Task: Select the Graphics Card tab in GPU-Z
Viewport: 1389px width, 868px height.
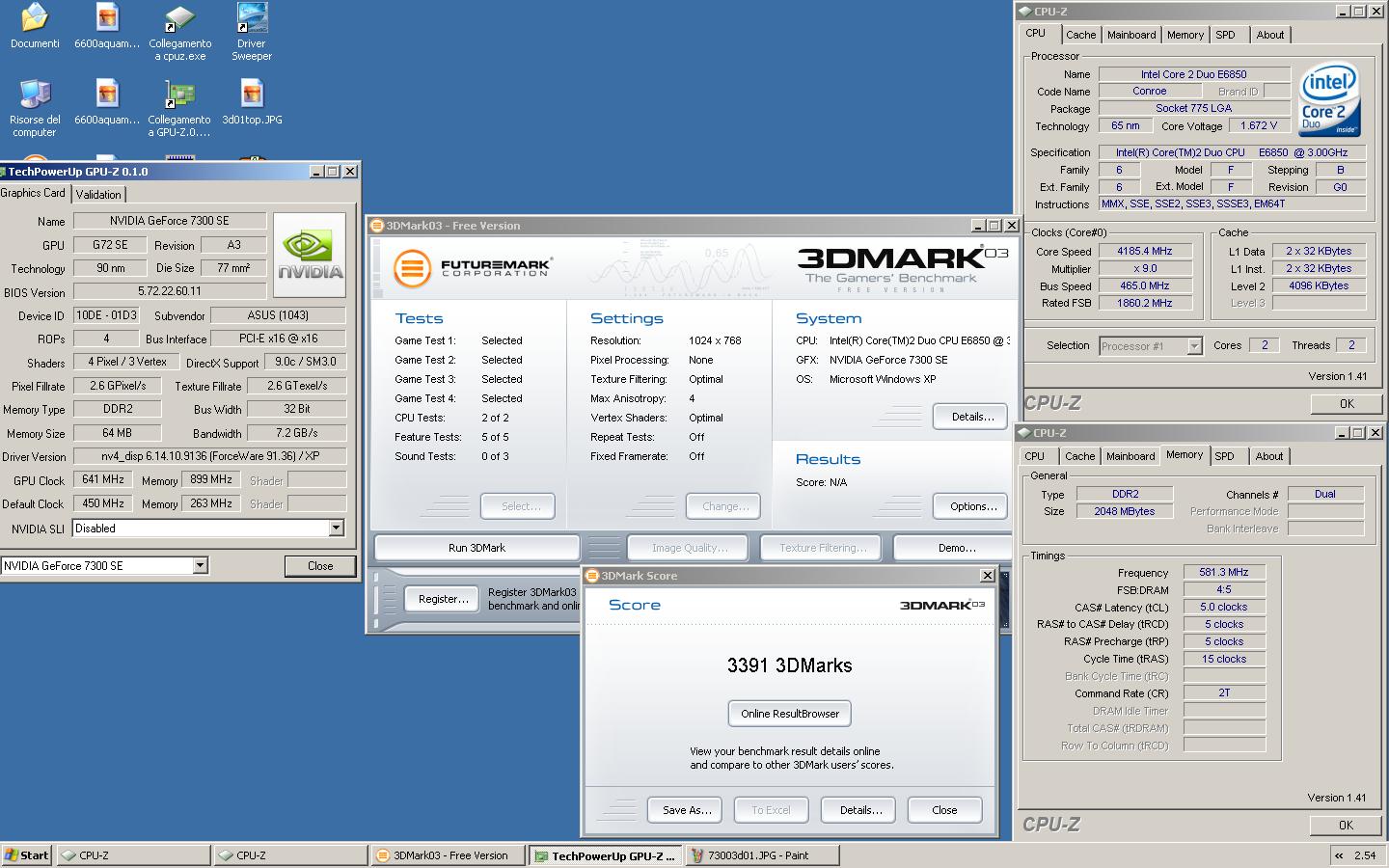Action: click(34, 193)
